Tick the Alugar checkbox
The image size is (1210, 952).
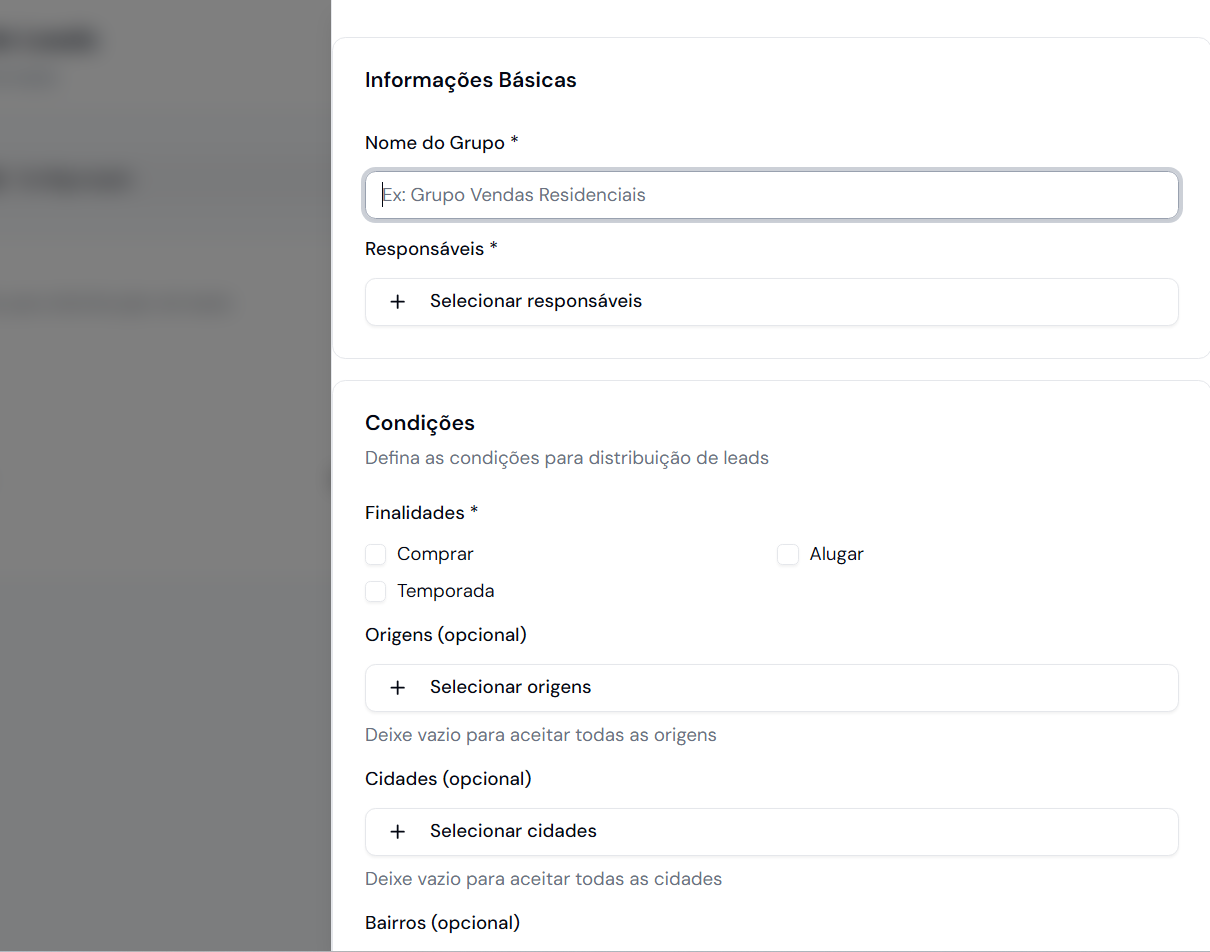(x=788, y=555)
